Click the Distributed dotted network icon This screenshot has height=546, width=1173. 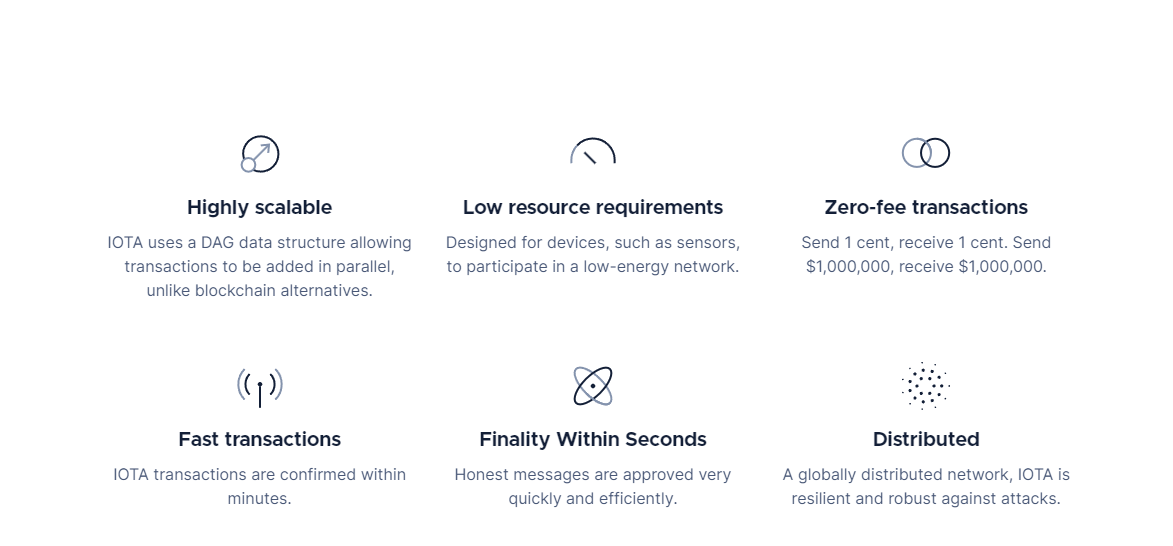[926, 386]
